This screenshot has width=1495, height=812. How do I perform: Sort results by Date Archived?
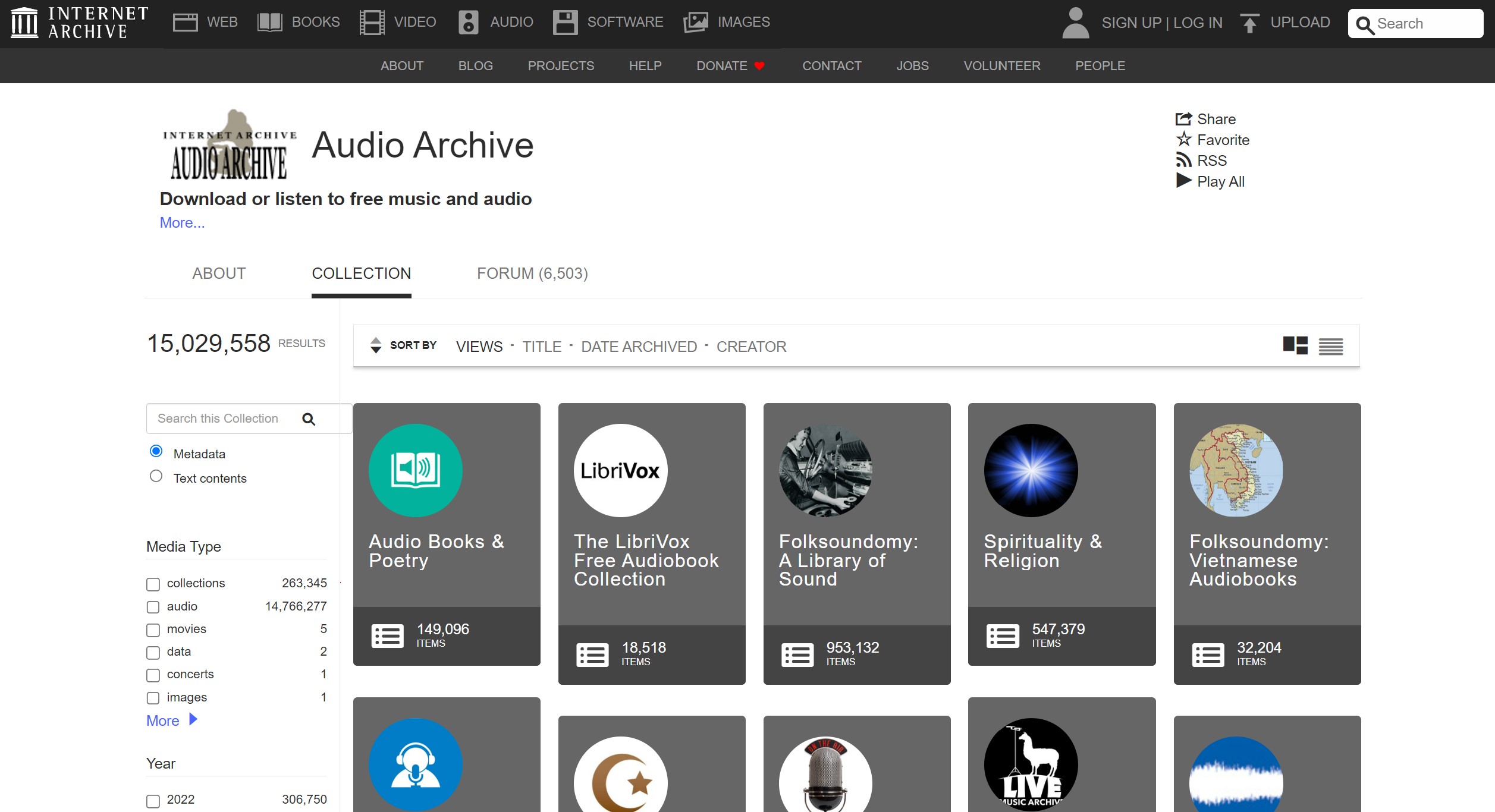(639, 347)
